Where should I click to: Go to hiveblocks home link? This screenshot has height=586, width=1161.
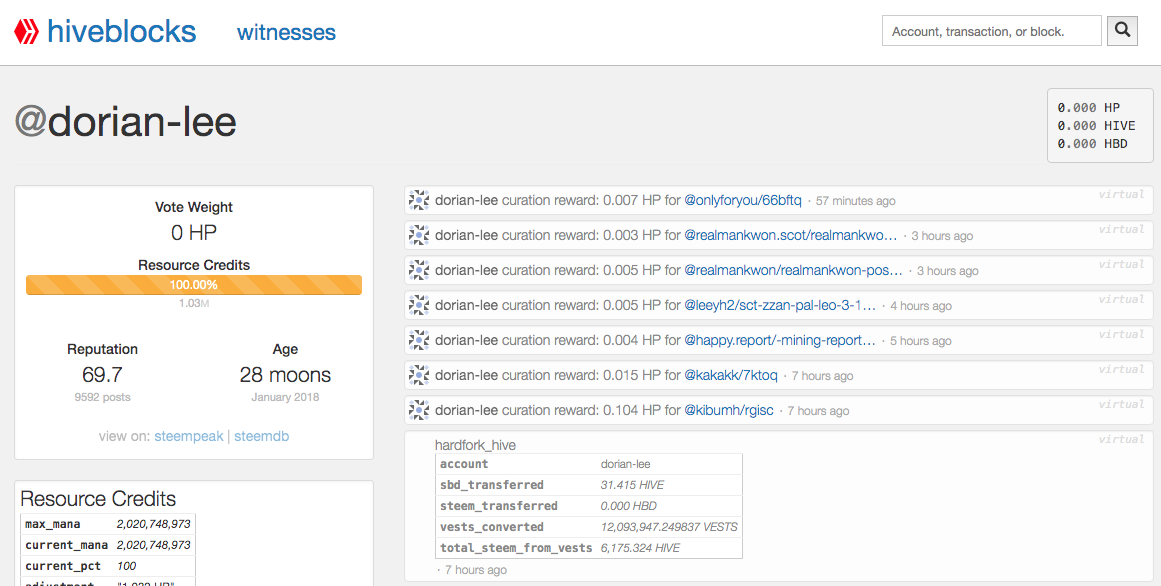pos(121,32)
